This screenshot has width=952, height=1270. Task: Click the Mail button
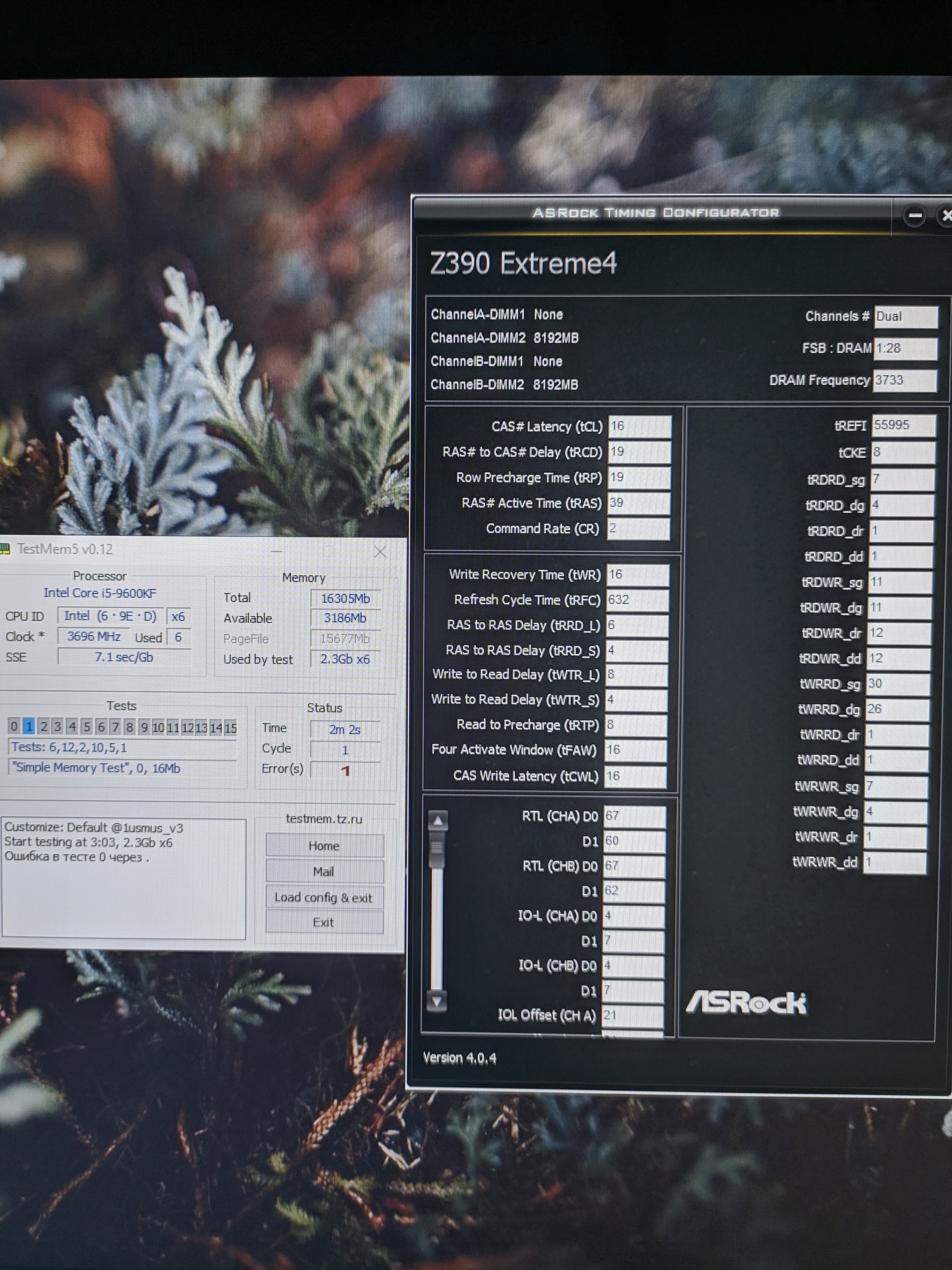324,872
